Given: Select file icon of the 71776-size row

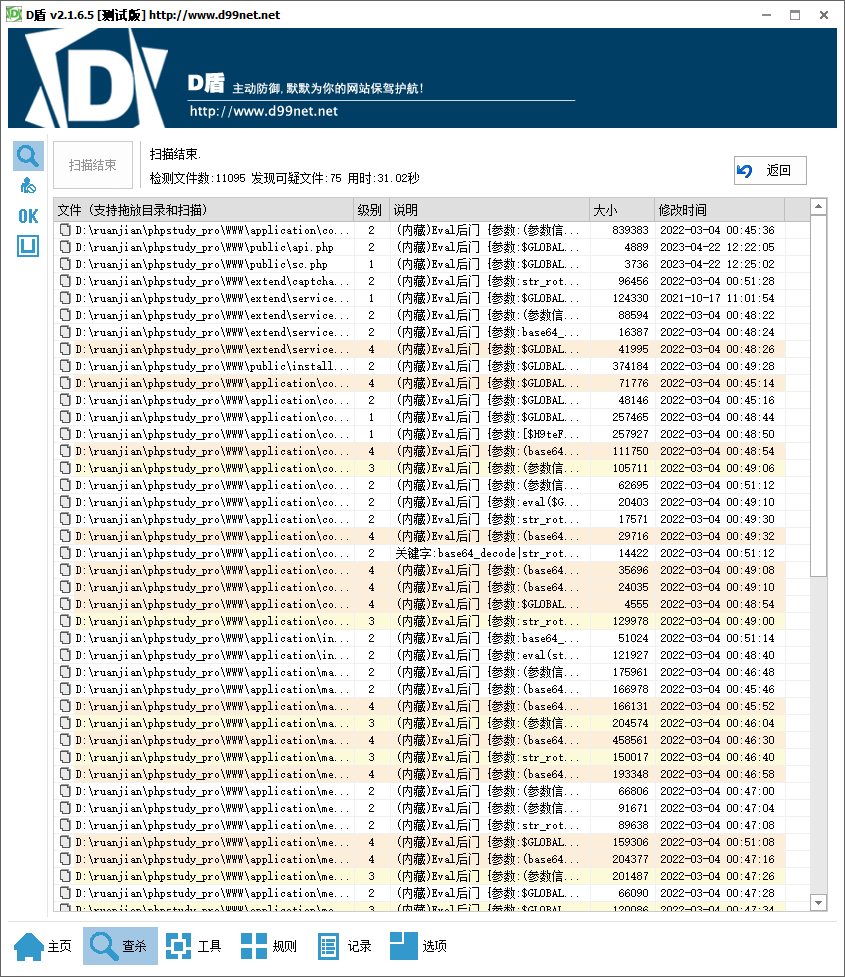Looking at the screenshot, I should coord(65,383).
